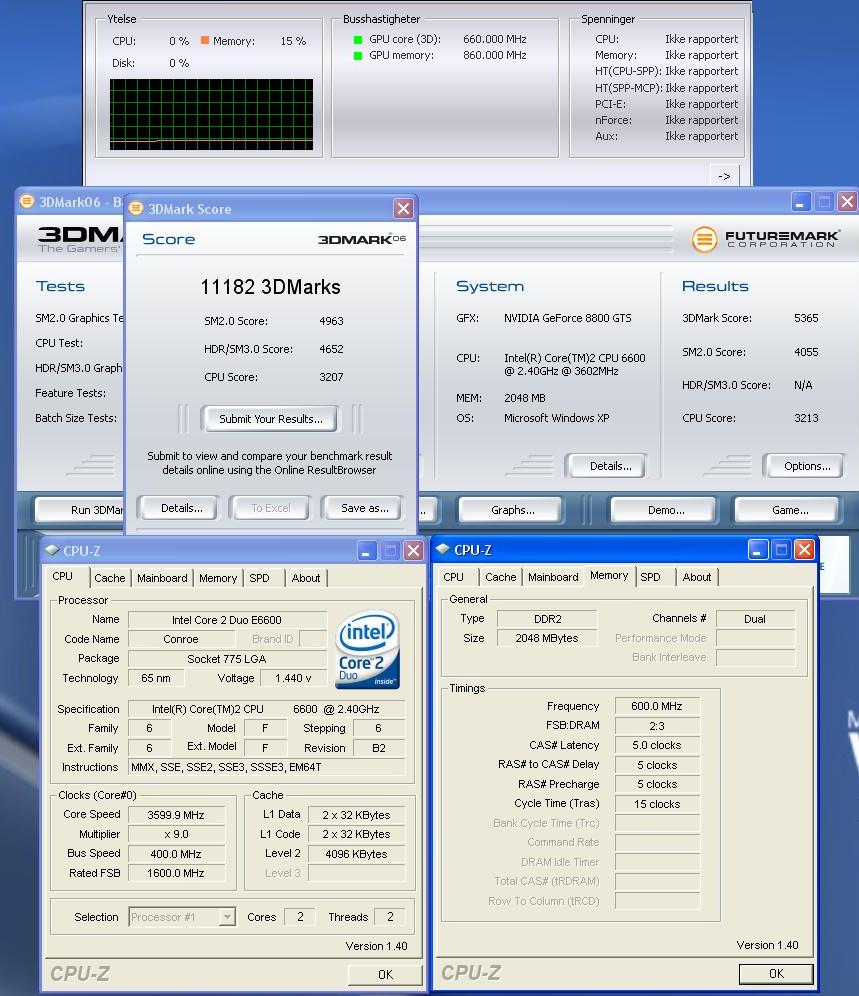Click the Submit Your Results button
859x996 pixels.
pos(269,419)
